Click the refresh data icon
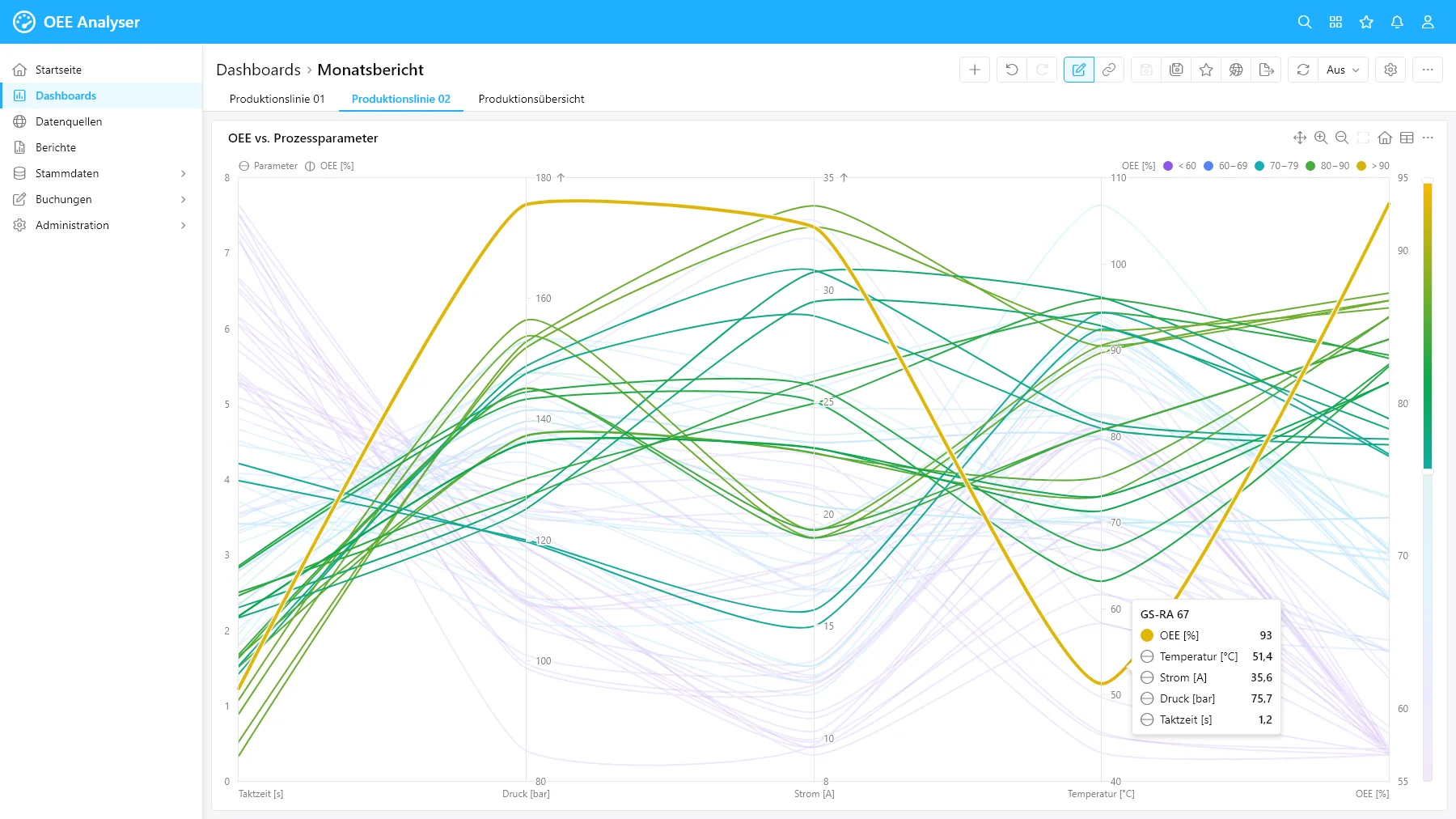1456x819 pixels. [1303, 70]
